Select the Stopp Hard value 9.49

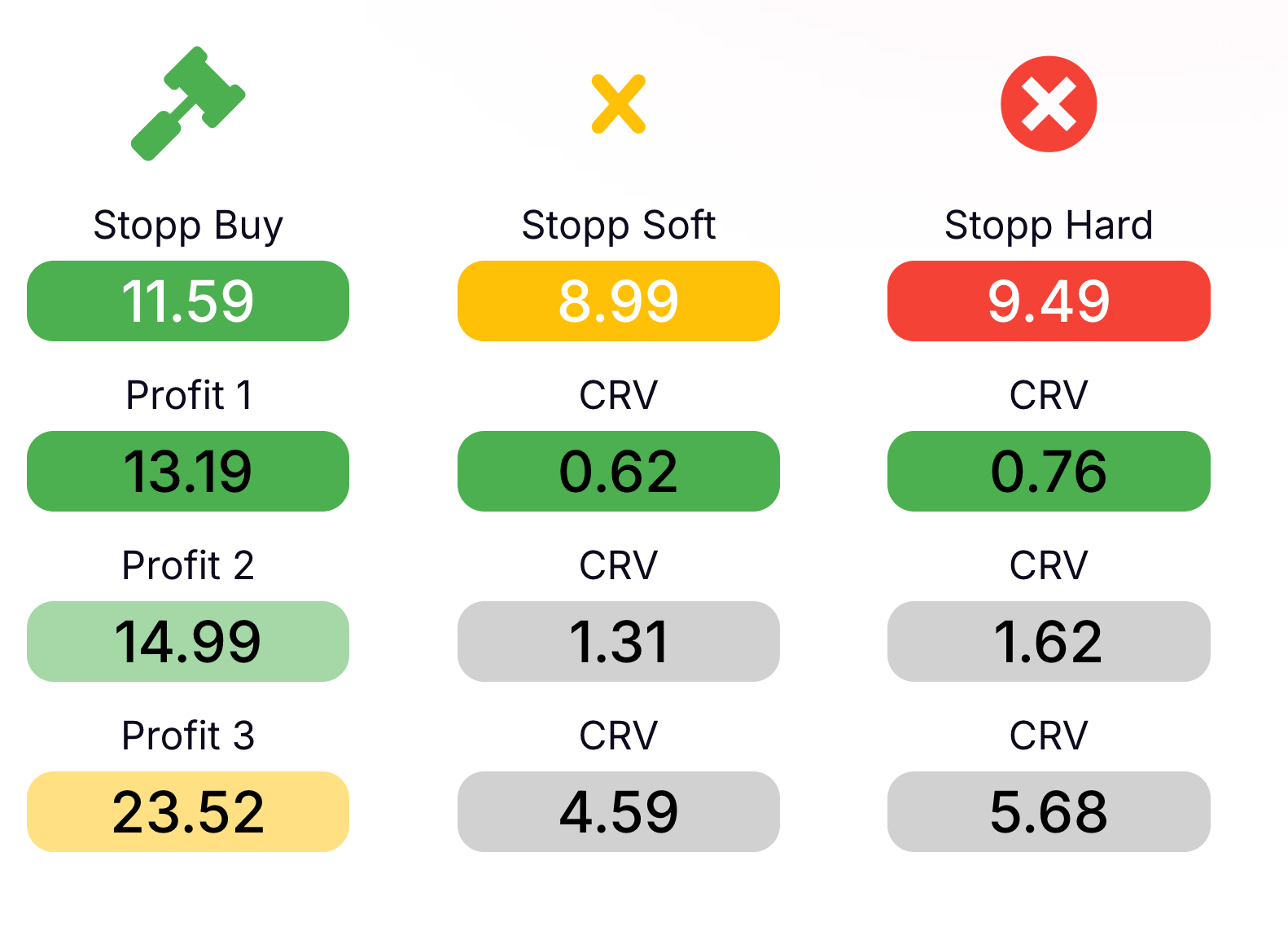tap(1049, 301)
